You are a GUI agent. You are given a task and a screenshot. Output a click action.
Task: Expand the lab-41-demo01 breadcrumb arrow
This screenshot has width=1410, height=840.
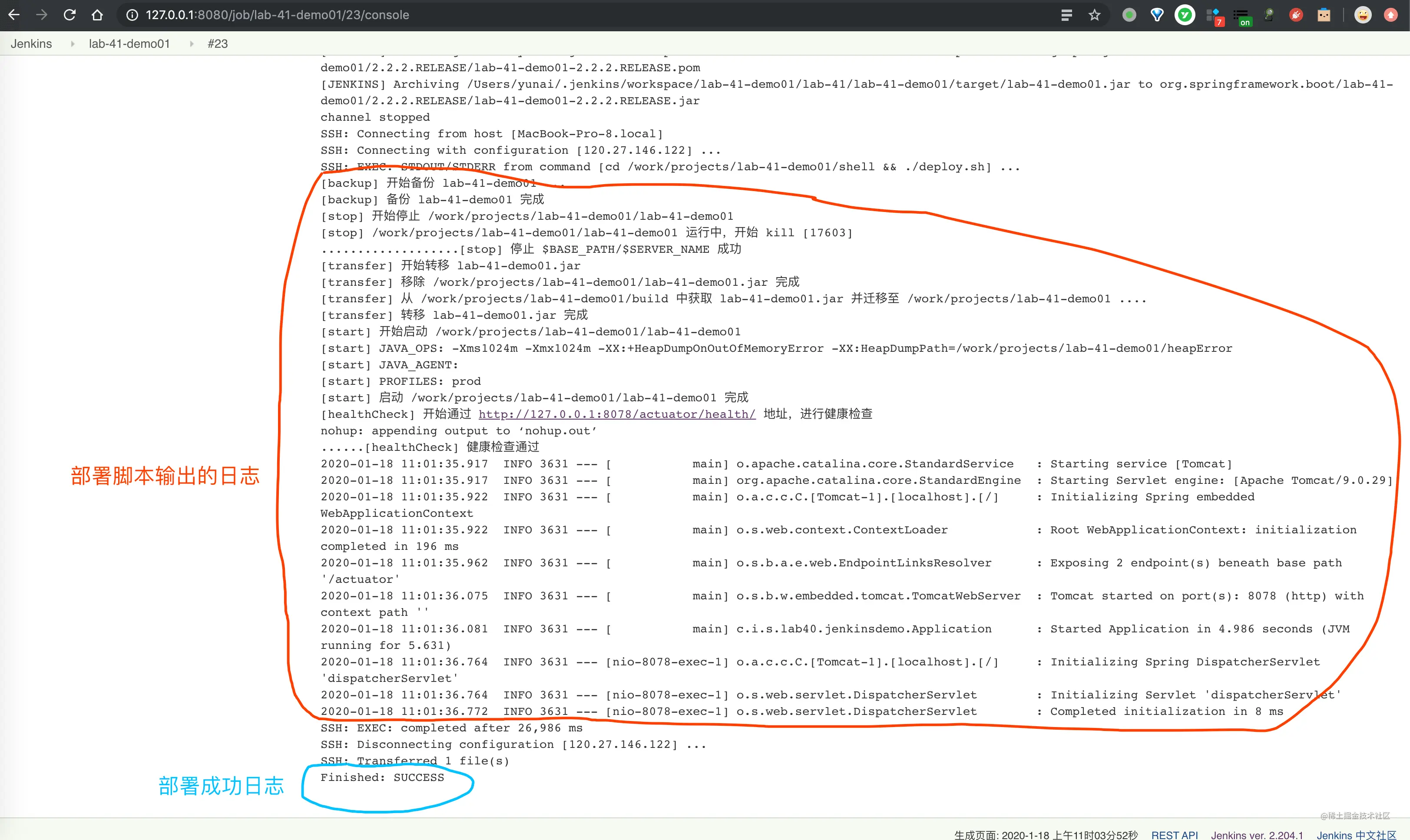191,43
